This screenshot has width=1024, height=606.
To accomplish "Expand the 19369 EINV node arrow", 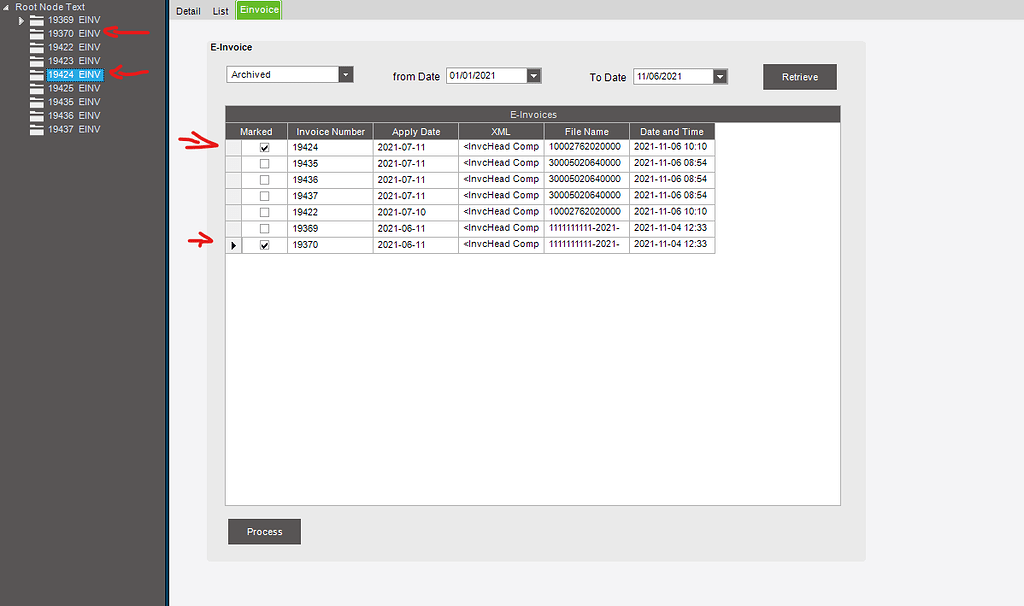I will coord(21,21).
